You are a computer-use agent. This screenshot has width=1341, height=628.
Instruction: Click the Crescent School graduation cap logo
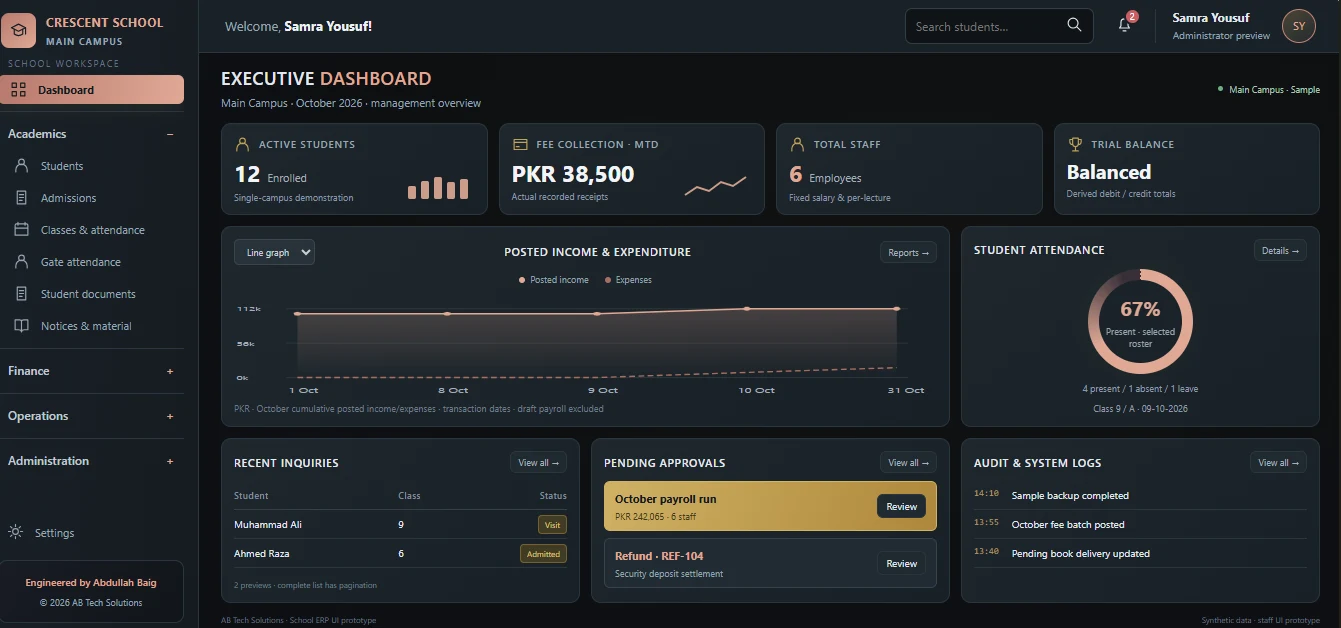point(18,30)
